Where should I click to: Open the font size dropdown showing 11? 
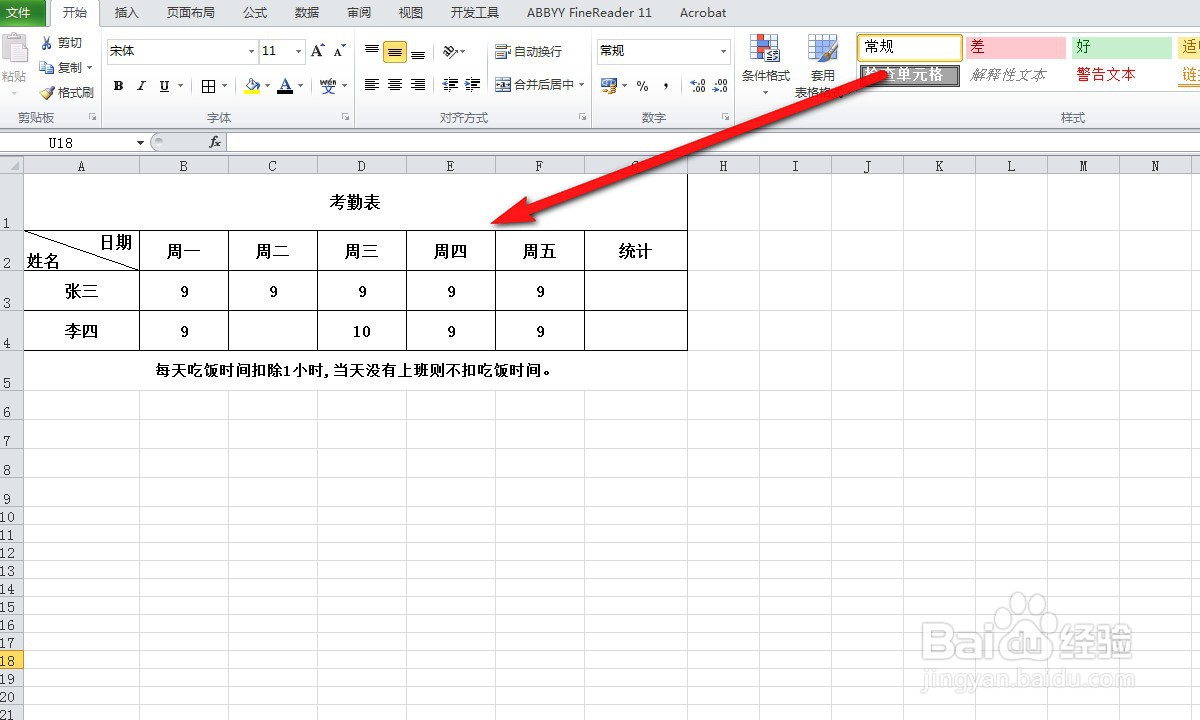(x=295, y=50)
